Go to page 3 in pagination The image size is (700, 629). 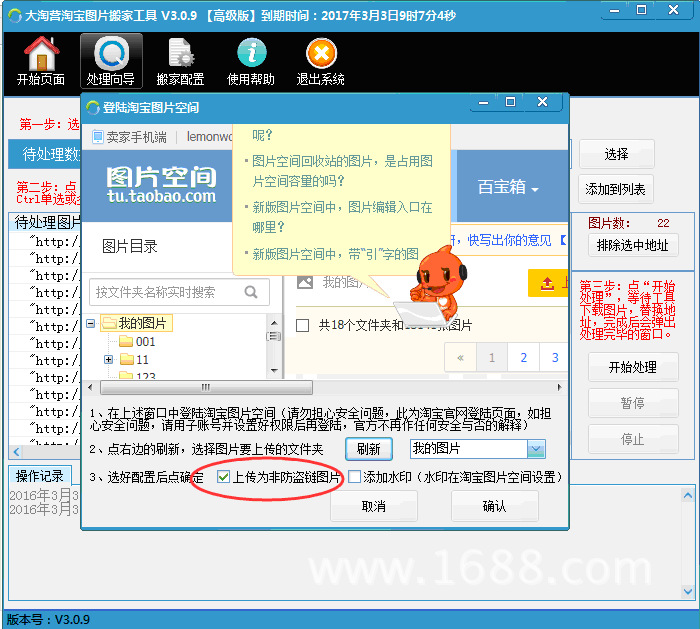pyautogui.click(x=554, y=358)
